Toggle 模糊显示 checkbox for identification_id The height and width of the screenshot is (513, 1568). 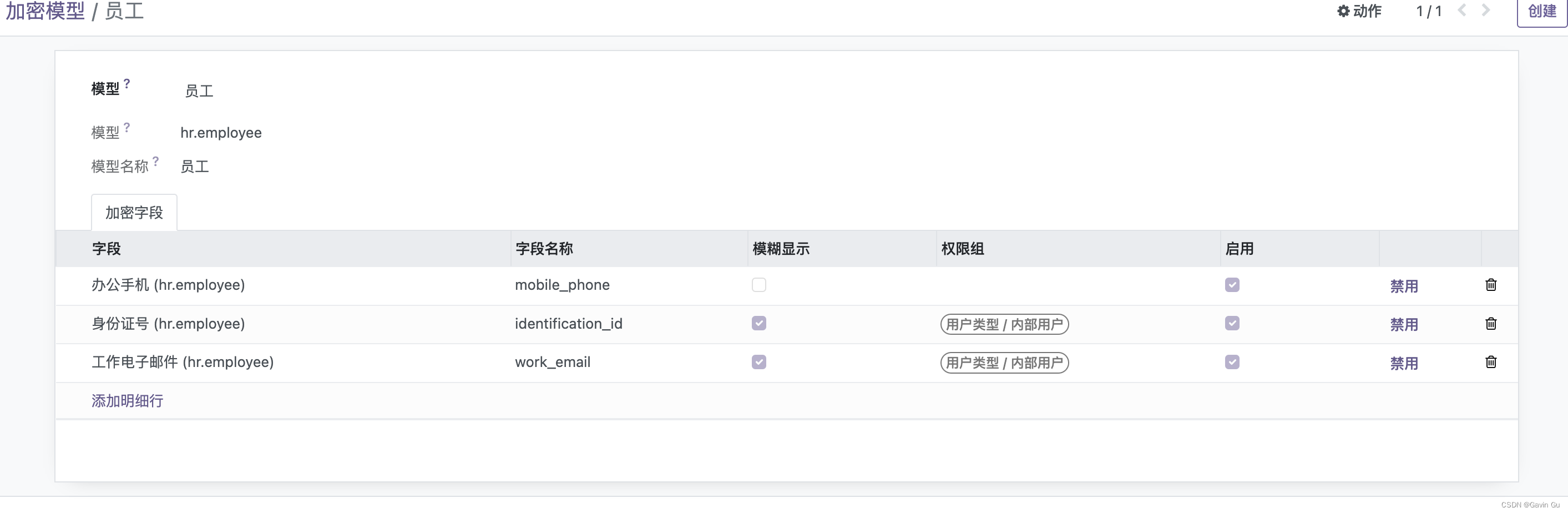pos(758,324)
